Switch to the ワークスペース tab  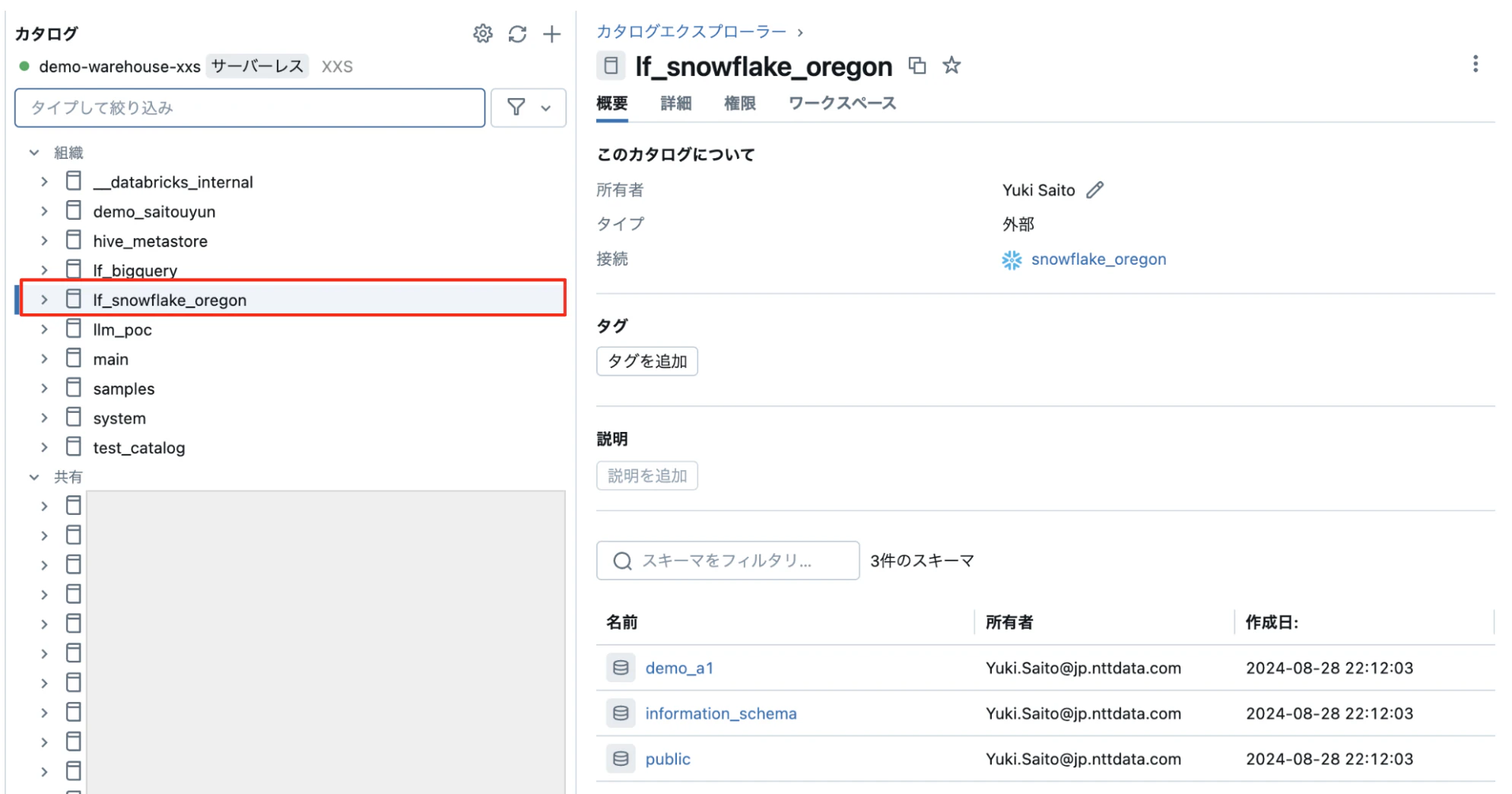point(843,103)
